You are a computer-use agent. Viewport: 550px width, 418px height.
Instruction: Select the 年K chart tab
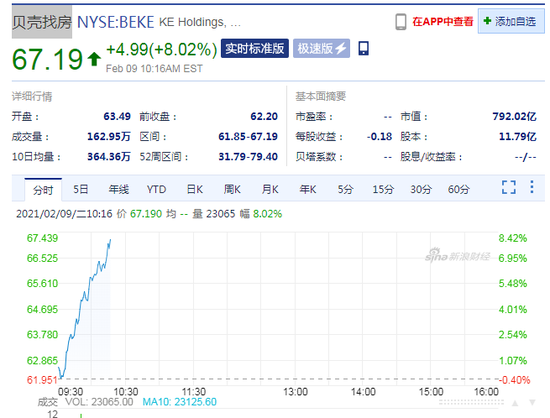tap(308, 189)
